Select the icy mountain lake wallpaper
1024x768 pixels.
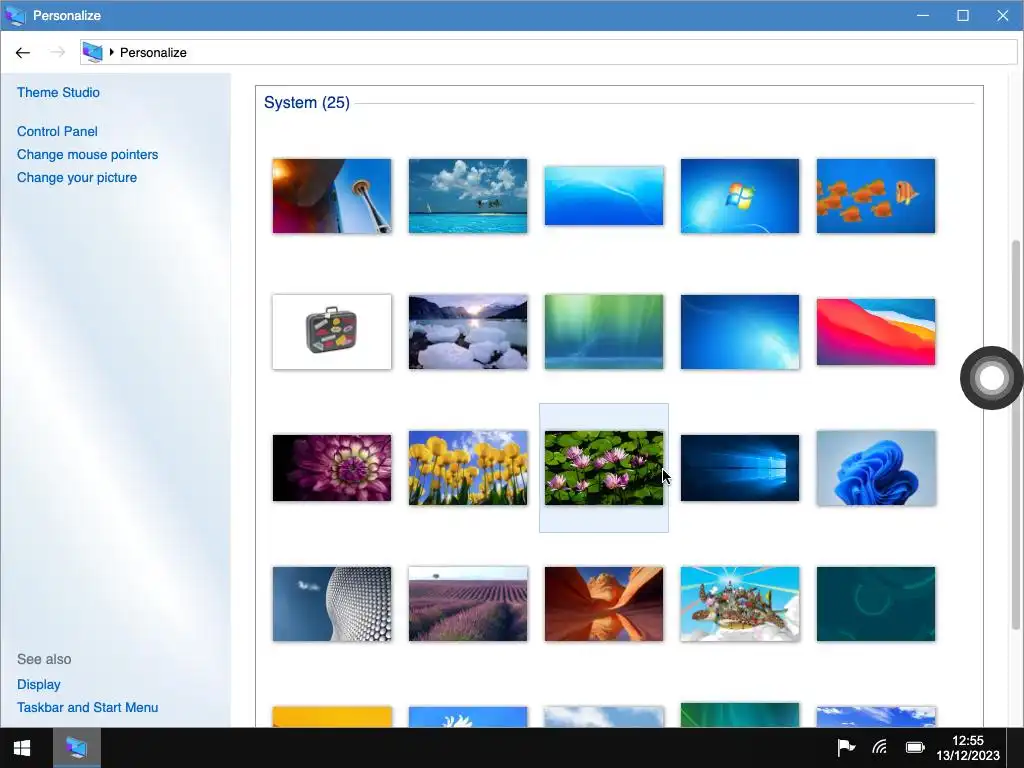pyautogui.click(x=468, y=332)
